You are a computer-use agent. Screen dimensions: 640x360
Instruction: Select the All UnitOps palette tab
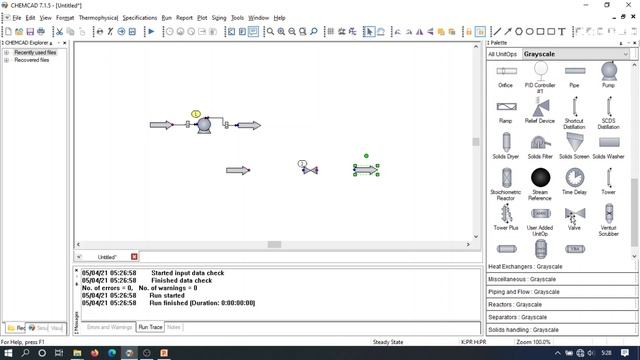(502, 54)
